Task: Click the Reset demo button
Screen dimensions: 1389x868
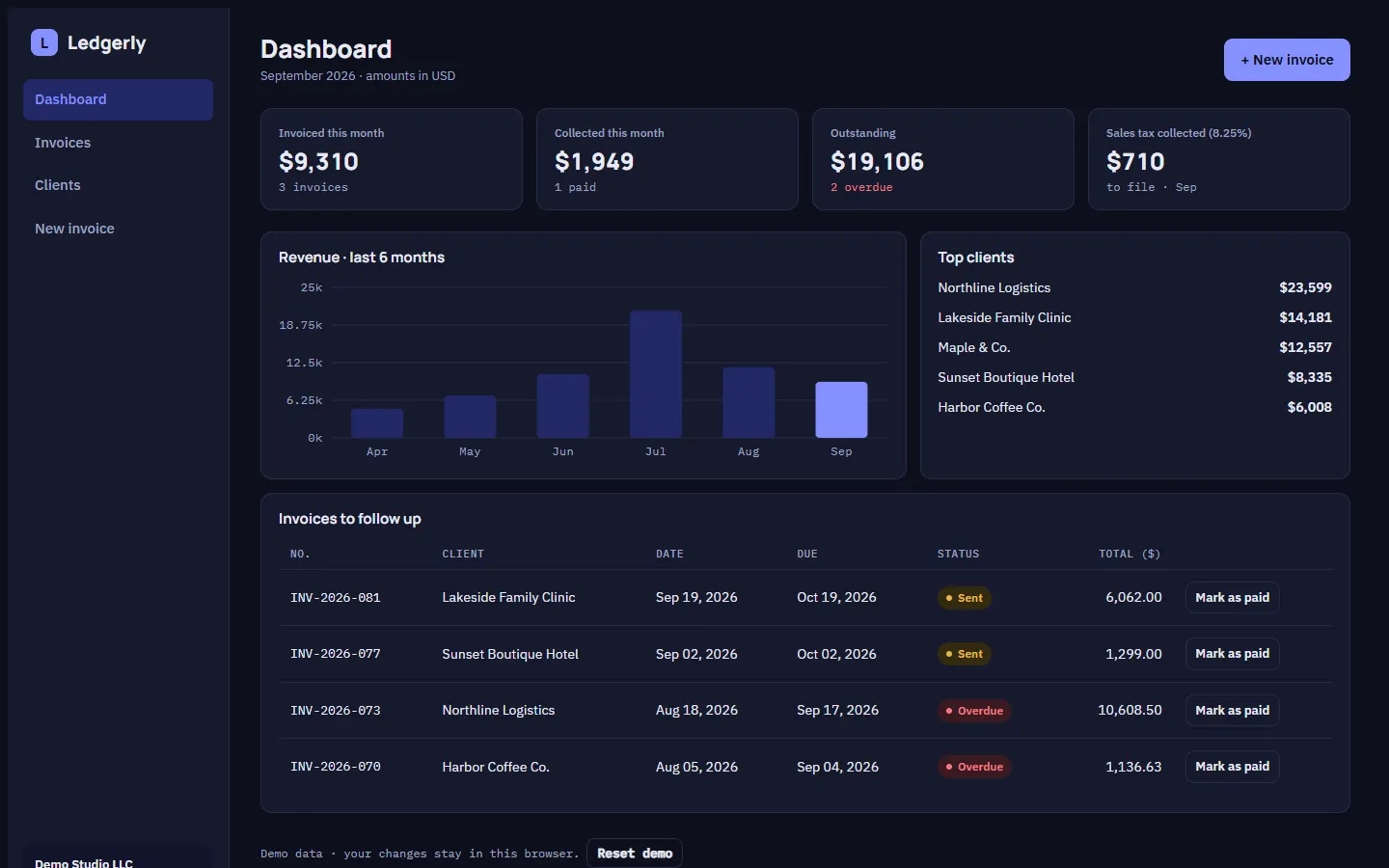Action: click(x=635, y=854)
